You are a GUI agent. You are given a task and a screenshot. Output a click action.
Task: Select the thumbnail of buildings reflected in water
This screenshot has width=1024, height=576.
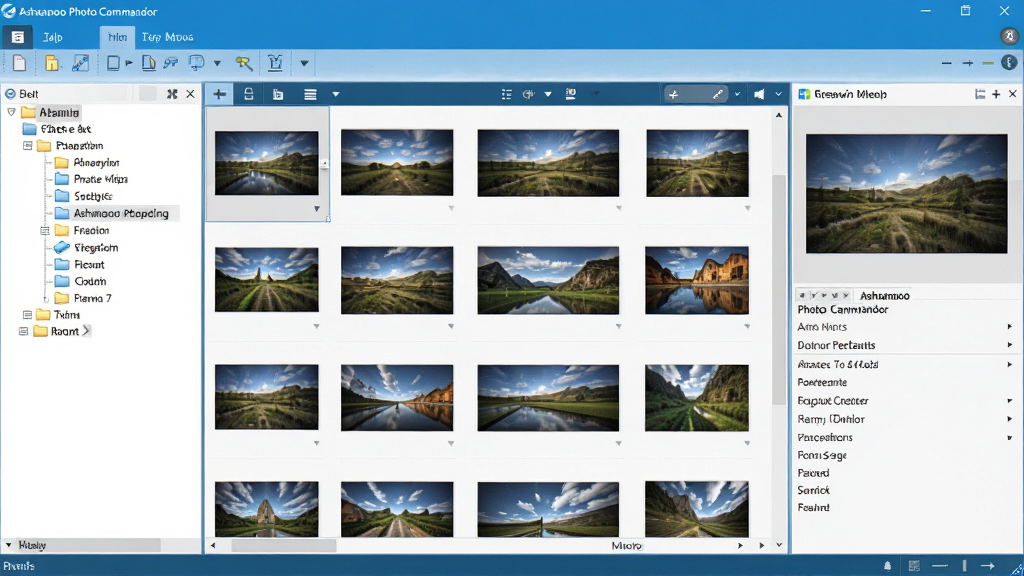tap(697, 280)
